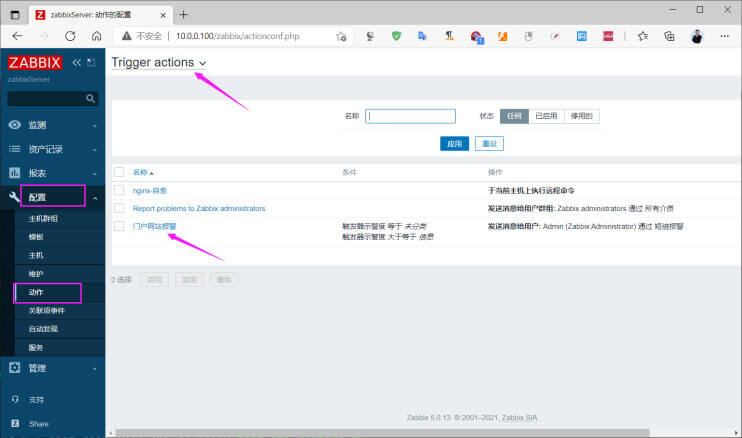The image size is (742, 438).
Task: Open 主机 in sidebar
Action: click(x=36, y=255)
